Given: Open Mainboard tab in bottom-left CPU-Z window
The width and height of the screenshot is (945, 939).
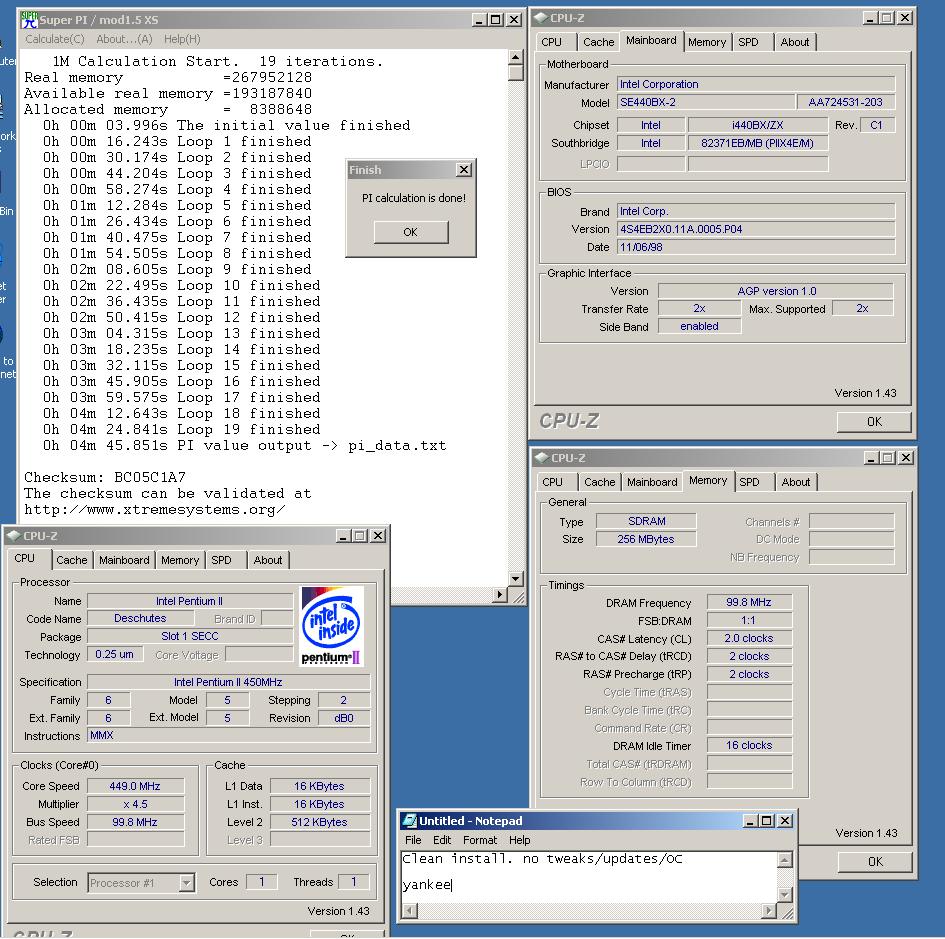Looking at the screenshot, I should (124, 561).
